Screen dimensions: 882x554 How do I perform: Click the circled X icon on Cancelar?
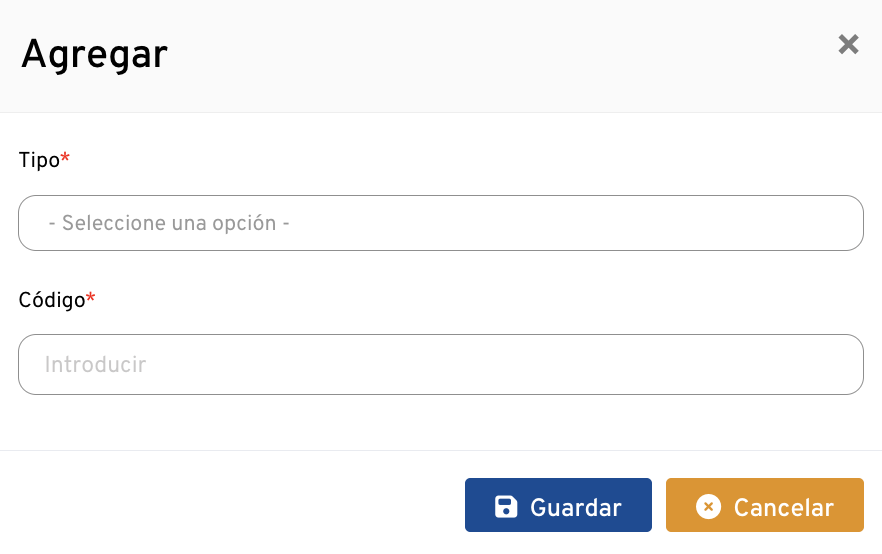tap(708, 507)
